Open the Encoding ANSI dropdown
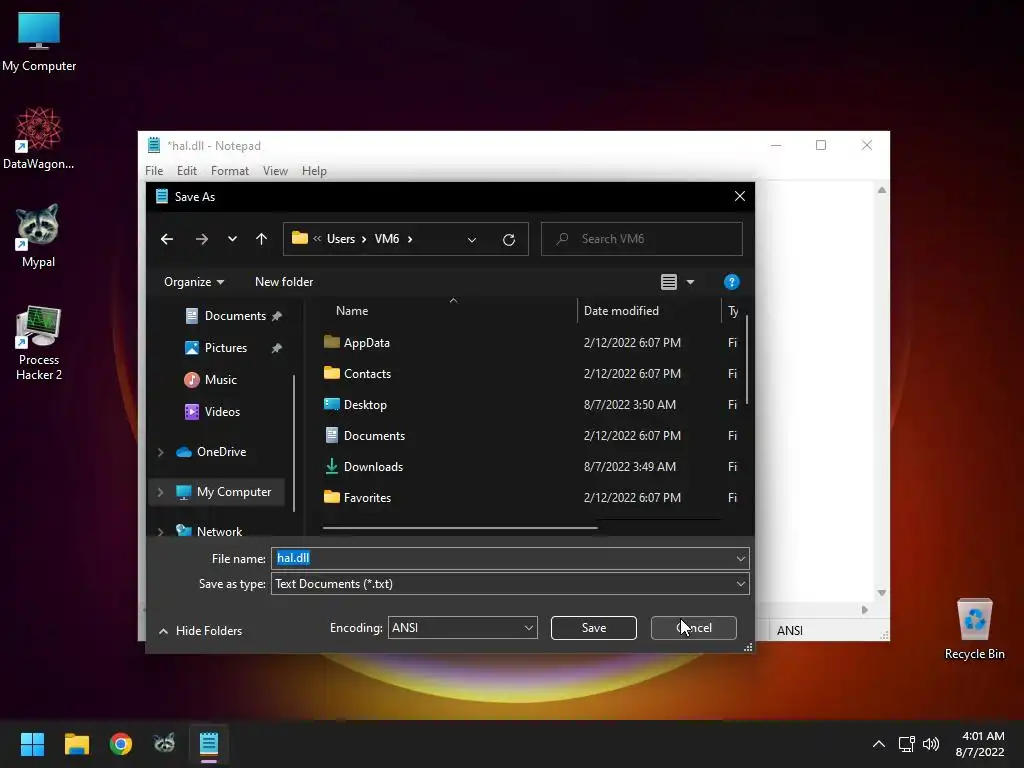1024x768 pixels. [462, 628]
